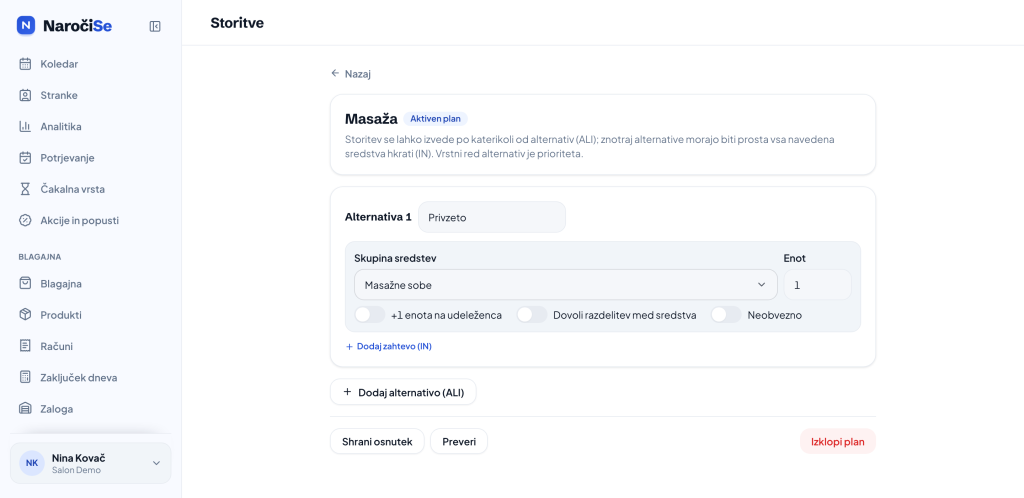Screen dimensions: 1024x498
Task: Click Shrani osnutek button
Action: click(377, 442)
